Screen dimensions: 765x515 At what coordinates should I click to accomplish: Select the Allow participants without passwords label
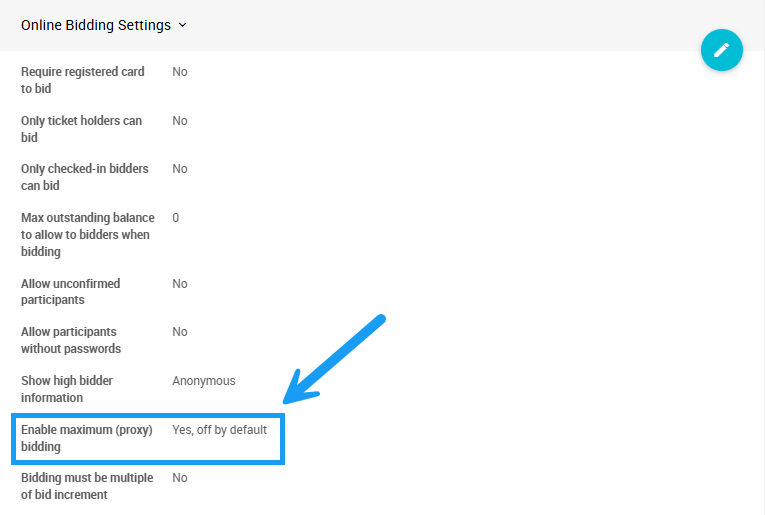(x=70, y=340)
